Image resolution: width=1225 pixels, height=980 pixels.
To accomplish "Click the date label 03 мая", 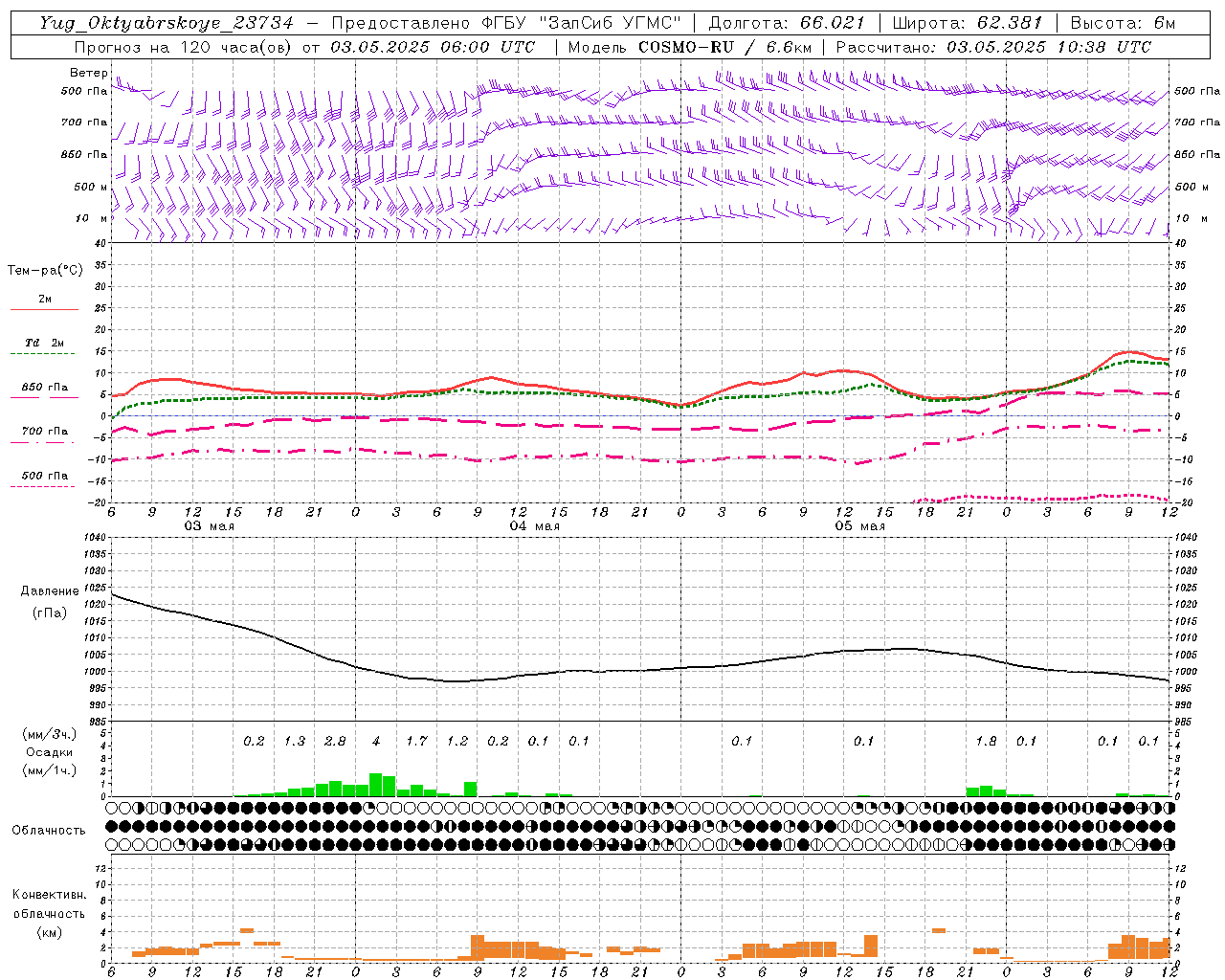I will pyautogui.click(x=210, y=526).
